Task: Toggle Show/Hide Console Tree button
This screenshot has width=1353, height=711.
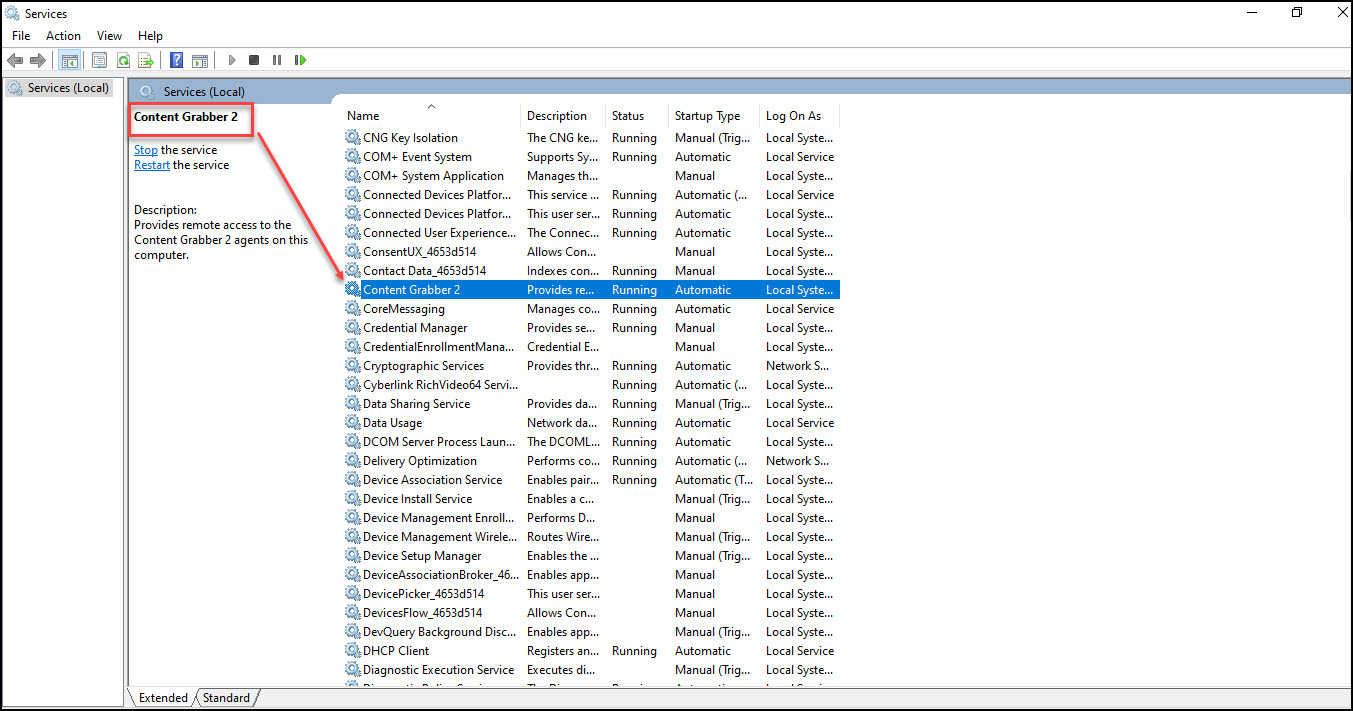Action: tap(70, 60)
